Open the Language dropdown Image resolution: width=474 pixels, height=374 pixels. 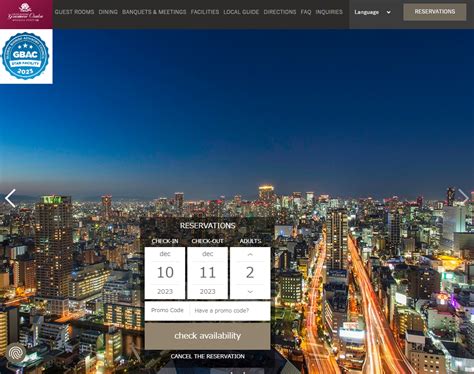[372, 12]
